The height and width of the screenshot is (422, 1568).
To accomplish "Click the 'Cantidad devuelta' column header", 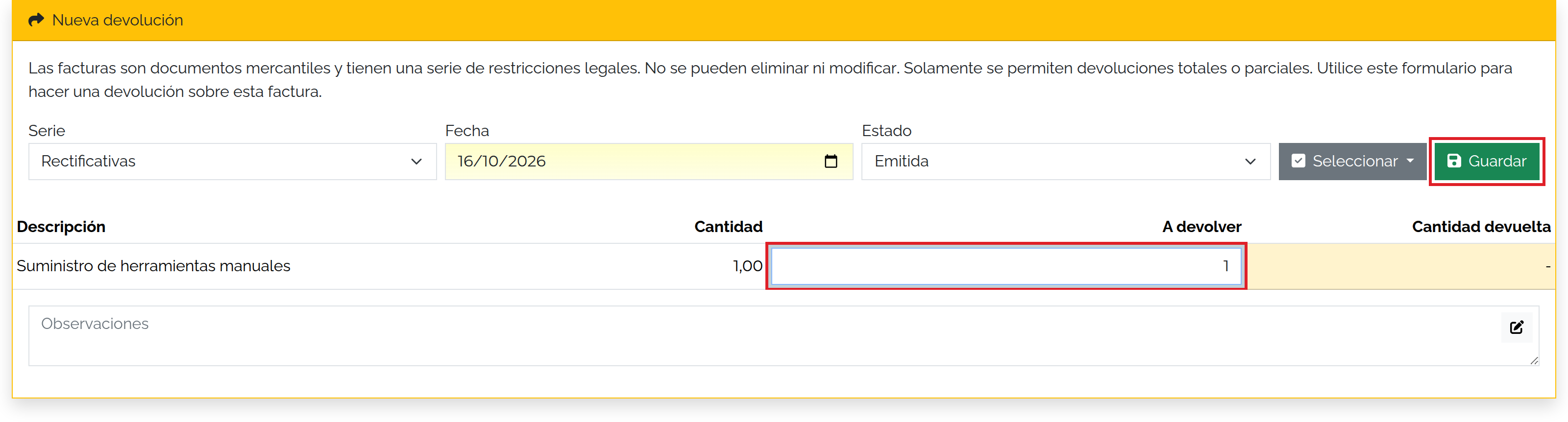I will coord(1481,227).
